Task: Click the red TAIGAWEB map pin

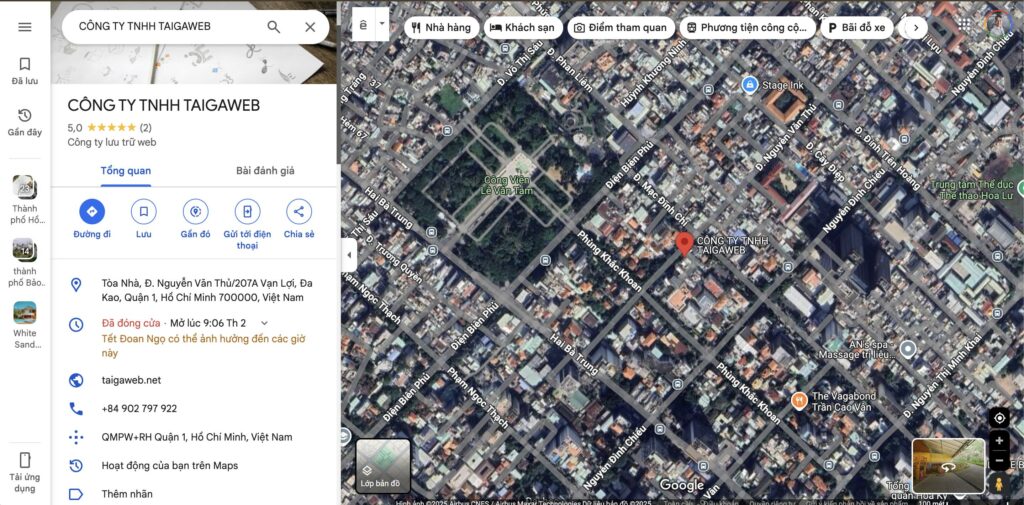Action: (684, 244)
